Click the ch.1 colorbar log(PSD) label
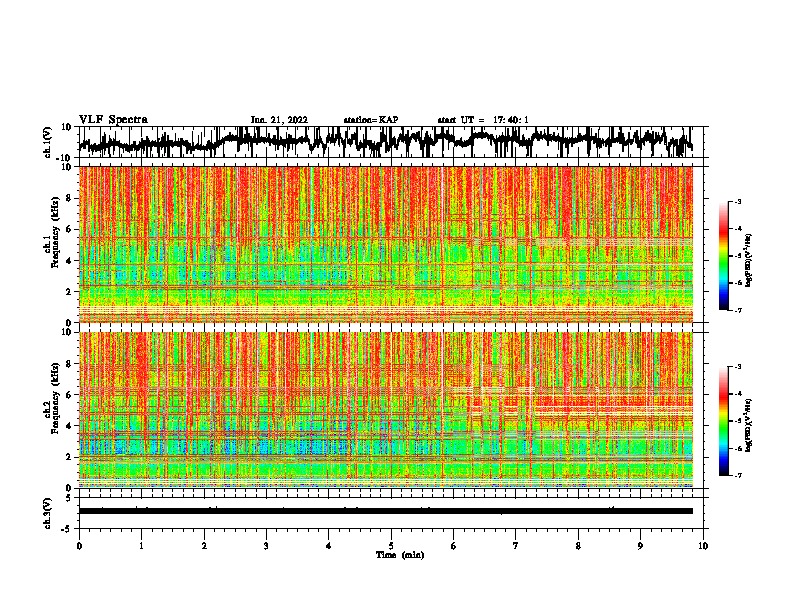The width and height of the screenshot is (792, 612). [x=748, y=260]
